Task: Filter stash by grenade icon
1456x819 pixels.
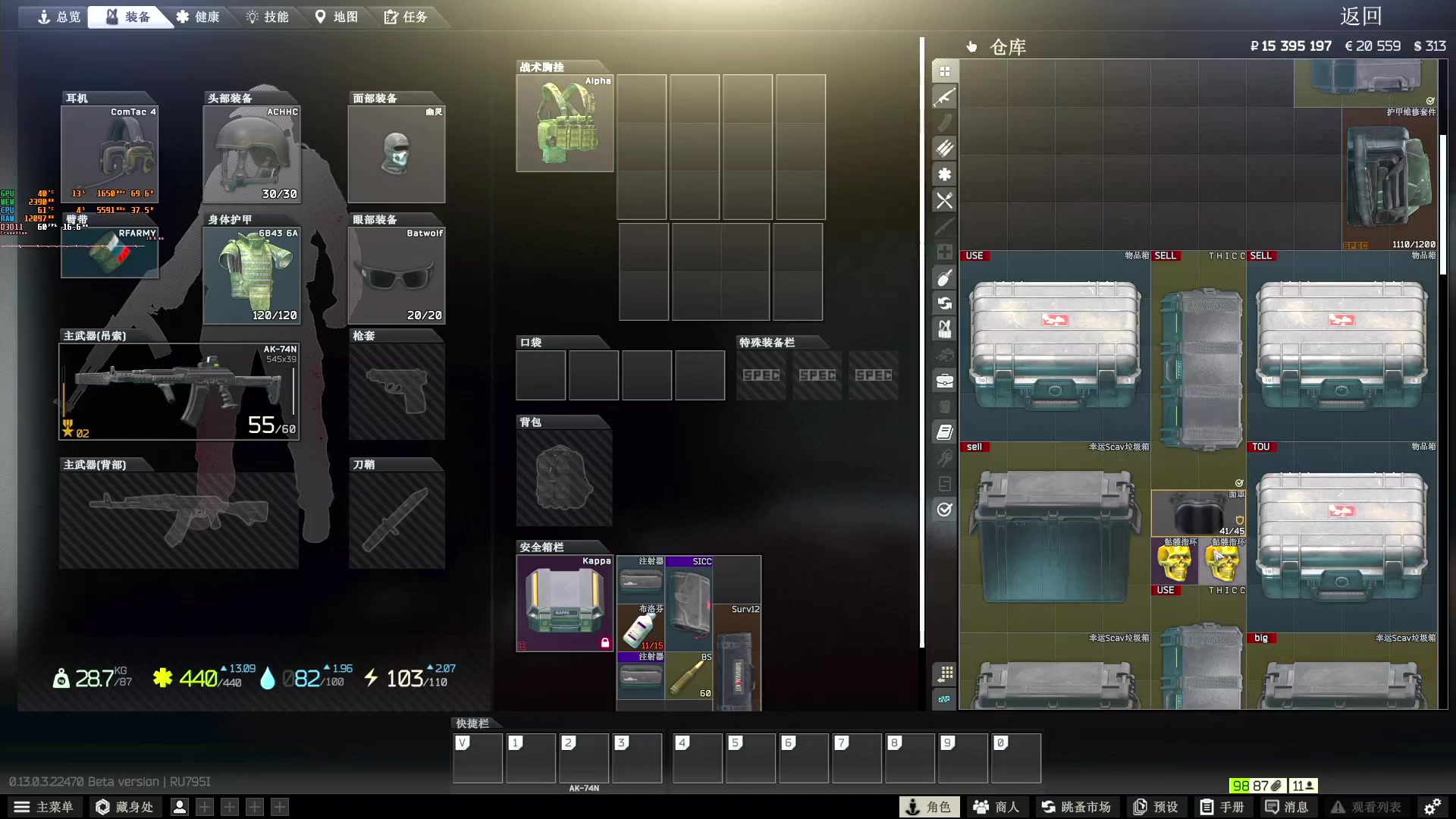Action: (944, 278)
